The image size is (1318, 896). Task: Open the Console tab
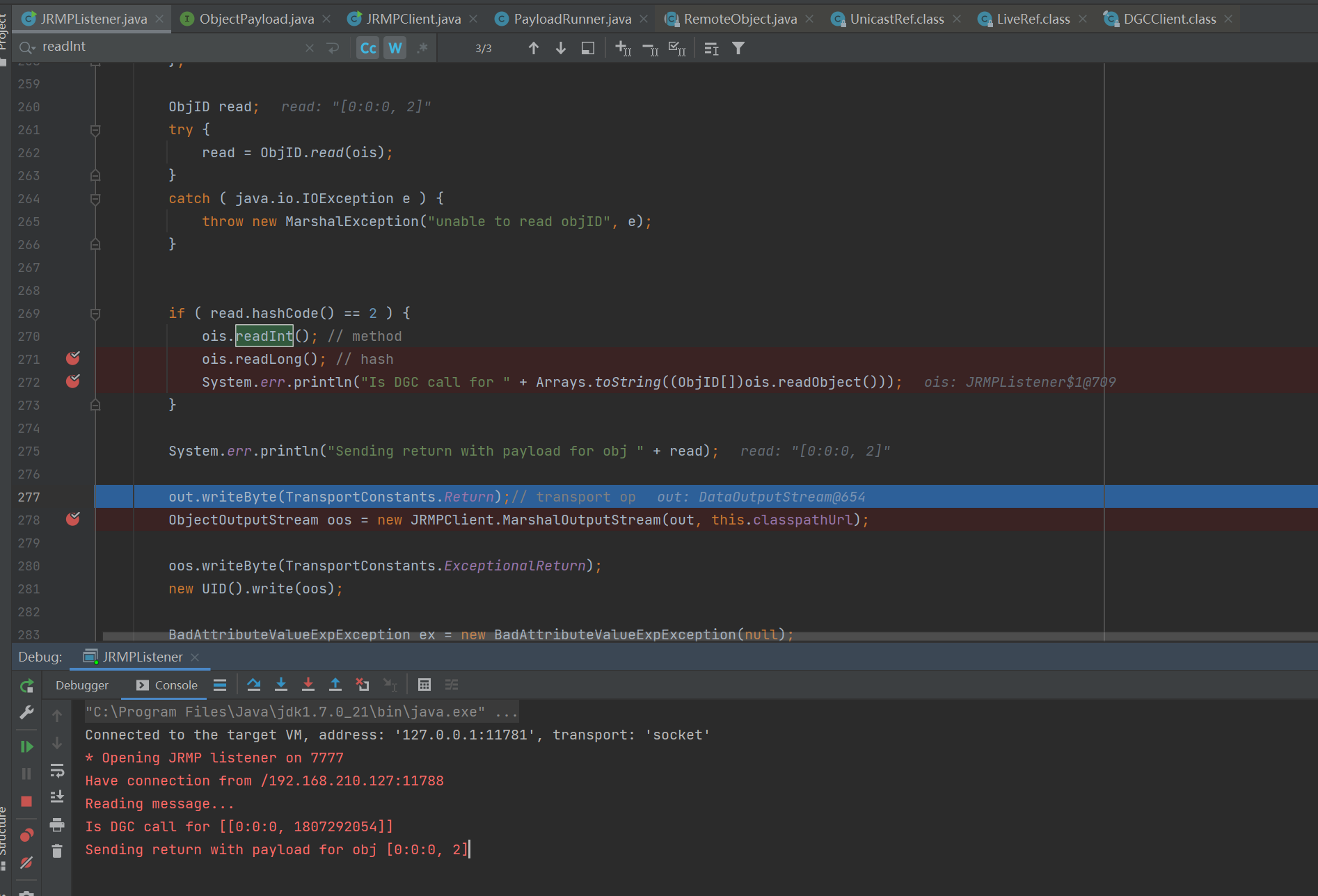point(167,685)
